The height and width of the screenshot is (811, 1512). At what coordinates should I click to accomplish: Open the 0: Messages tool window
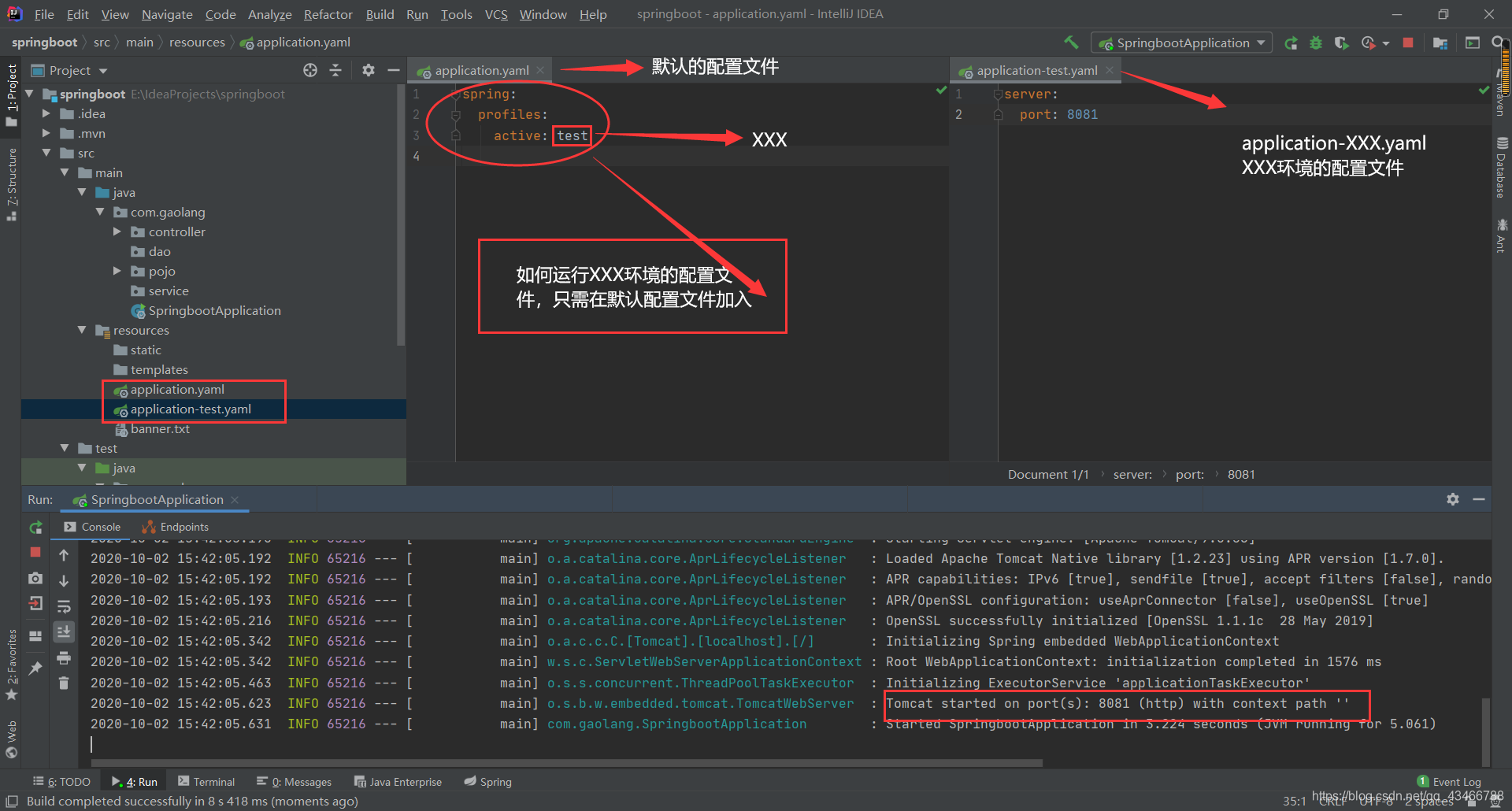[295, 782]
